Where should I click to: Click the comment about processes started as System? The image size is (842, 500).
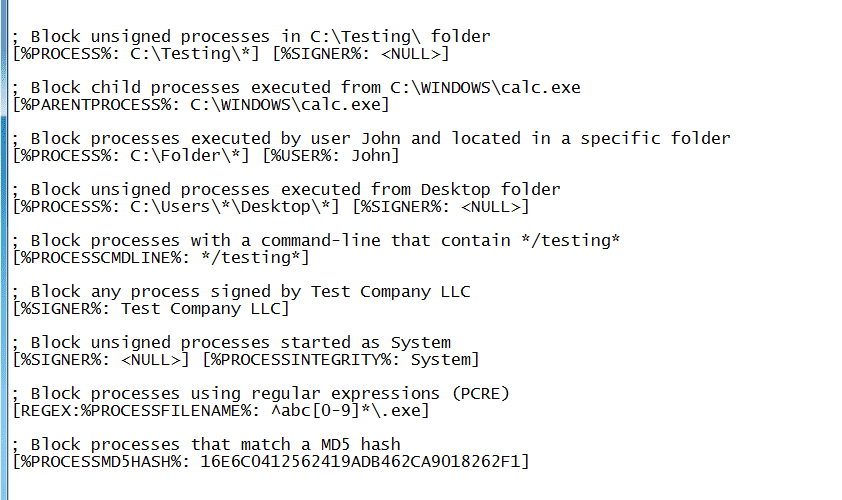point(231,343)
